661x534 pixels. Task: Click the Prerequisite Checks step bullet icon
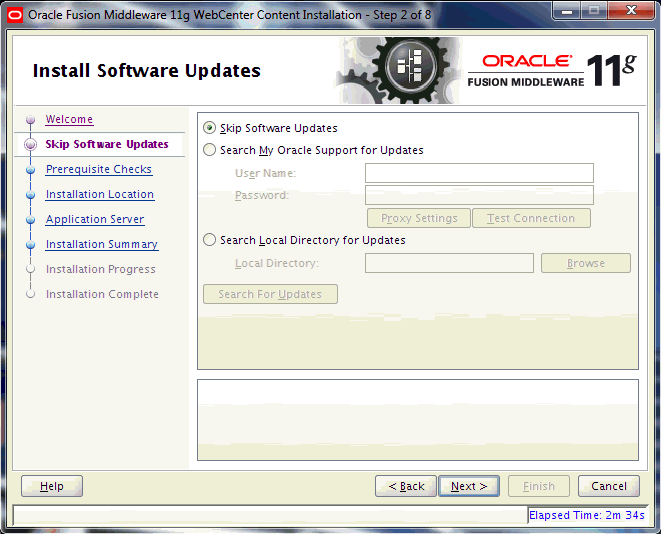pyautogui.click(x=30, y=169)
